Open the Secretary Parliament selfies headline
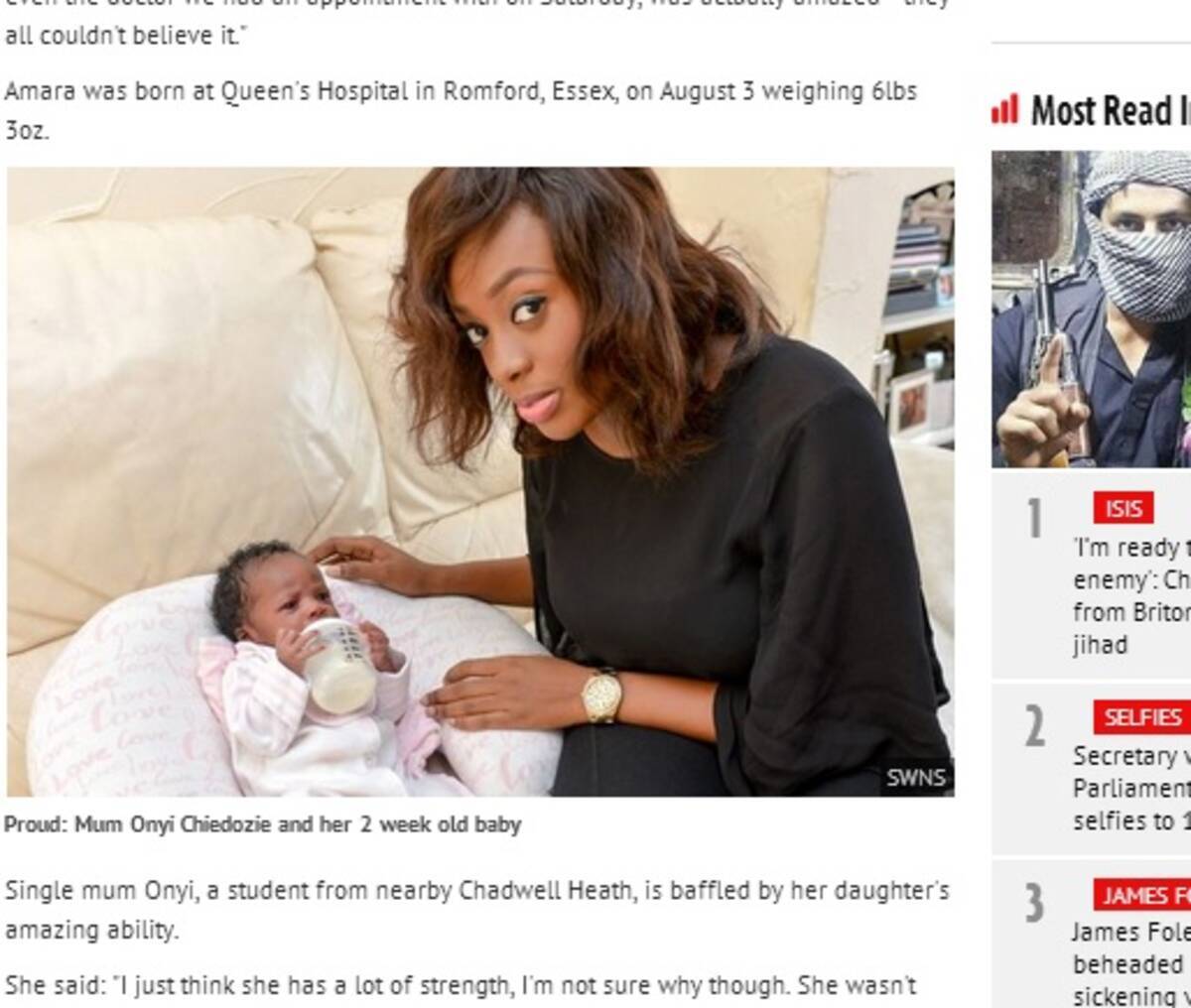Screen dimensions: 1191x1008 tap(1131, 788)
